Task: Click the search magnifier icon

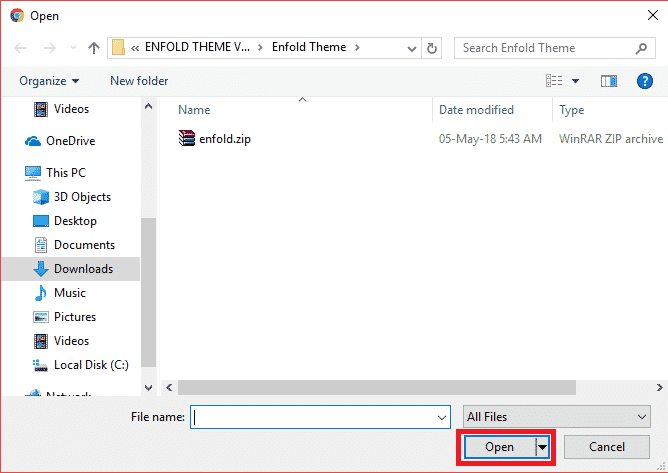Action: pyautogui.click(x=642, y=48)
